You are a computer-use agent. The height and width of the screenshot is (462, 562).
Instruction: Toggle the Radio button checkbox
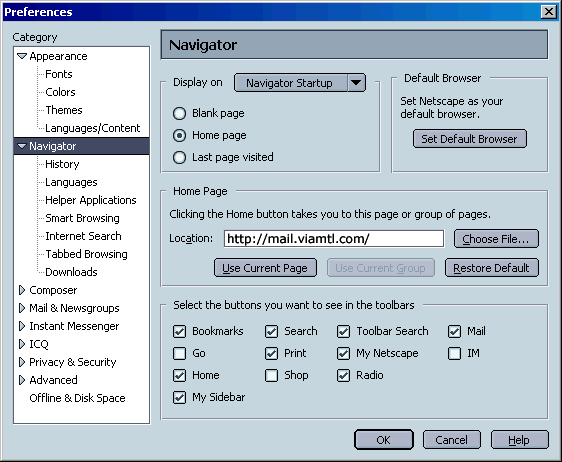(x=343, y=375)
